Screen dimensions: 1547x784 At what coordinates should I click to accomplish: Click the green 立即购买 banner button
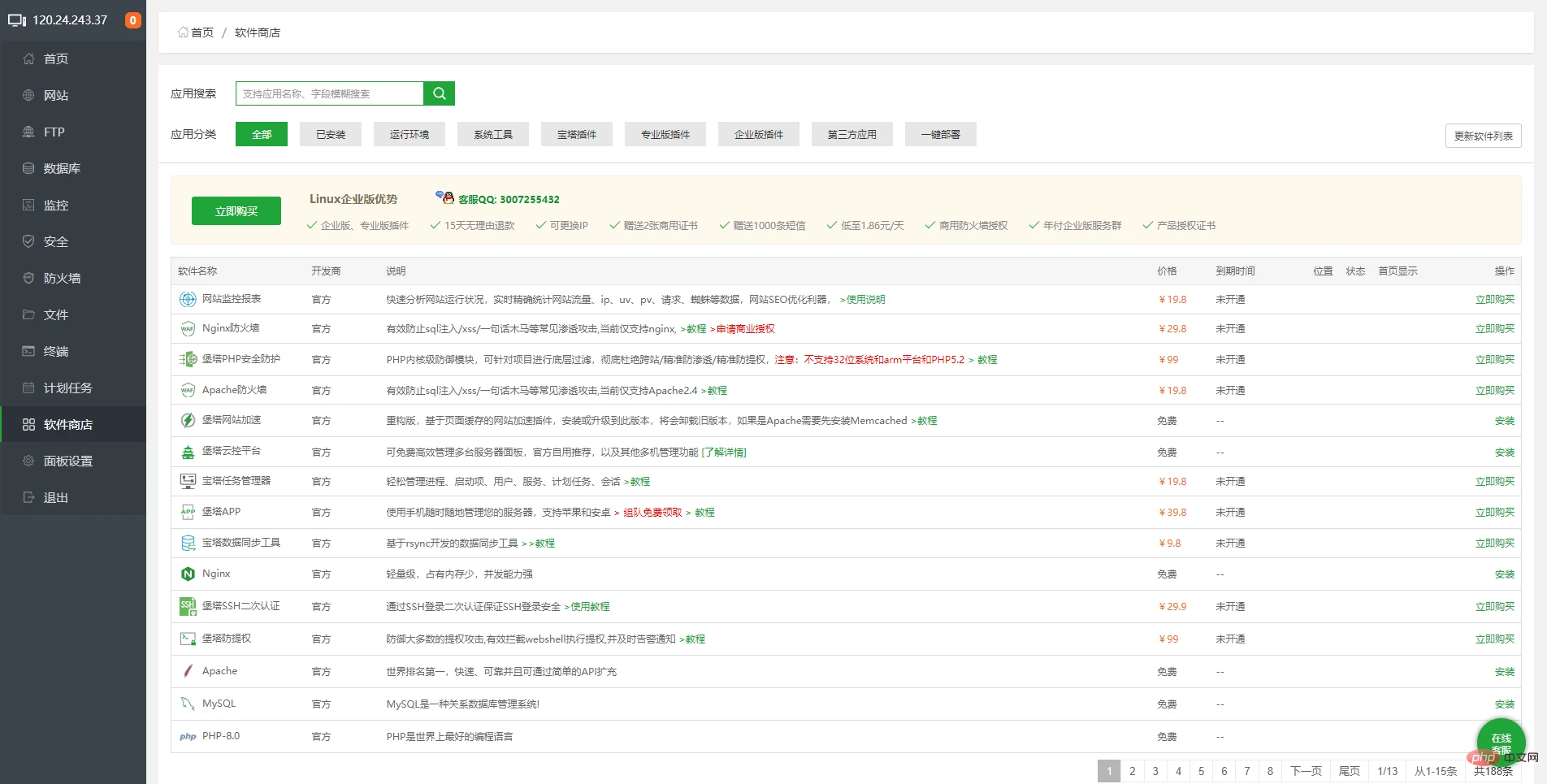tap(236, 210)
